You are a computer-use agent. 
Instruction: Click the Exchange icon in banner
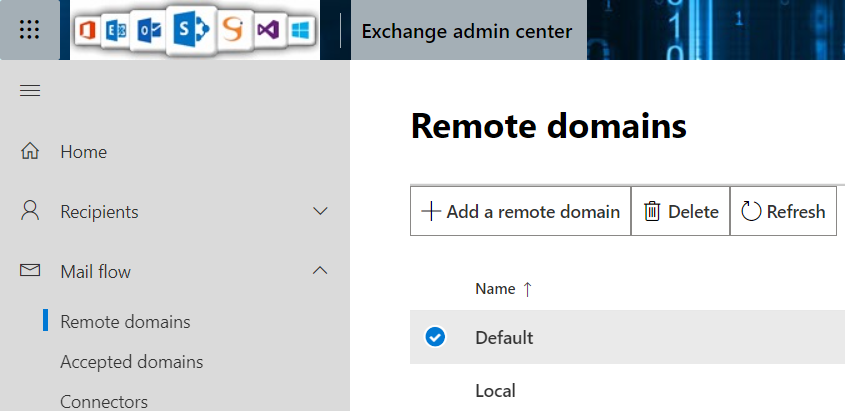pyautogui.click(x=118, y=31)
